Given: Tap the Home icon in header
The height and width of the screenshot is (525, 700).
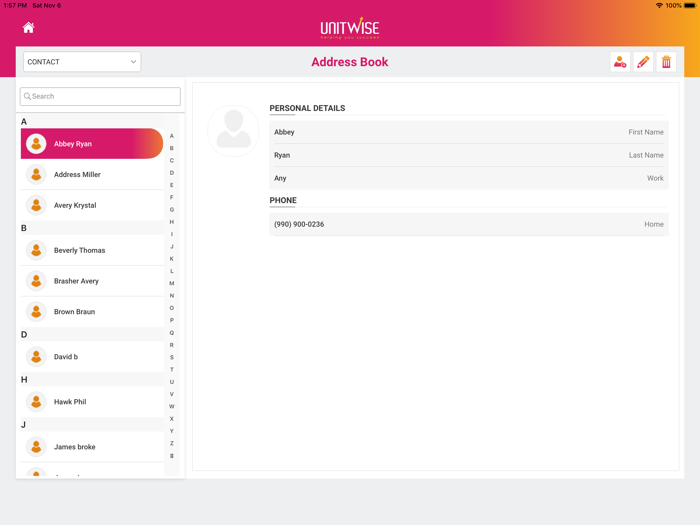Looking at the screenshot, I should tap(28, 28).
